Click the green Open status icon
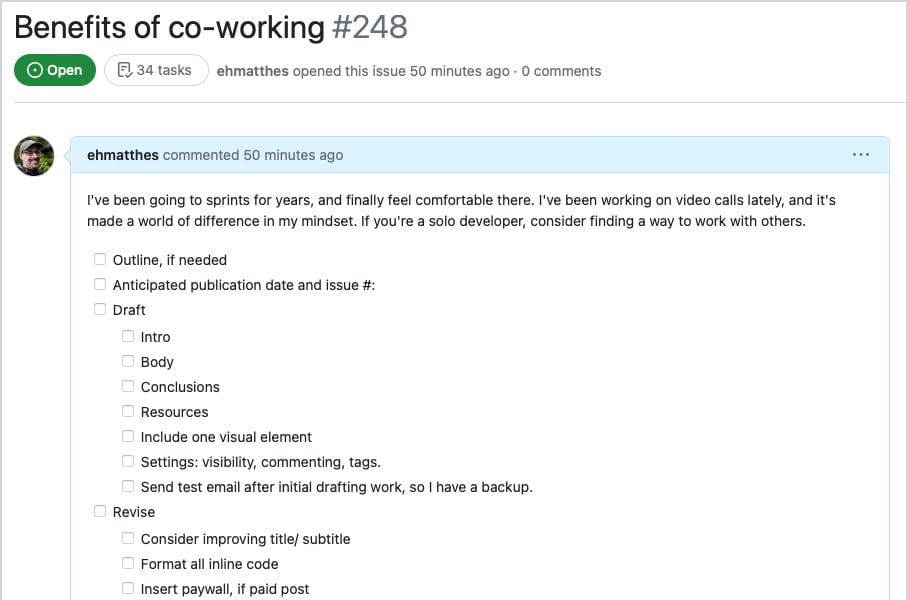Viewport: 908px width, 600px height. coord(33,70)
